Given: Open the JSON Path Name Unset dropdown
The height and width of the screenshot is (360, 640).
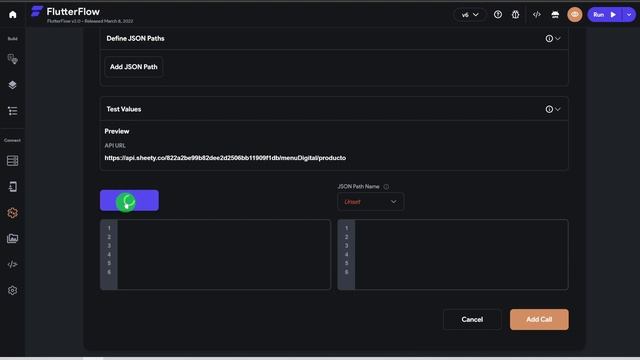Looking at the screenshot, I should pyautogui.click(x=371, y=202).
